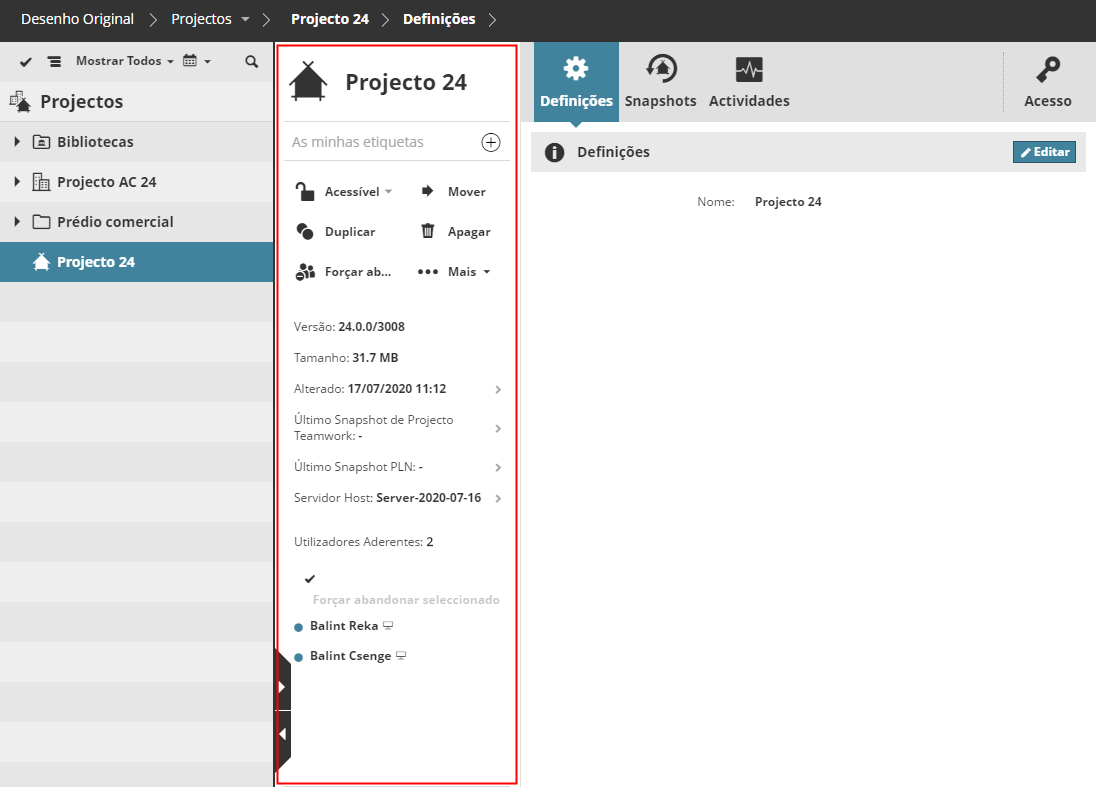Select Projecto AC 24 in the tree
The width and height of the screenshot is (1096, 787).
[x=136, y=182]
